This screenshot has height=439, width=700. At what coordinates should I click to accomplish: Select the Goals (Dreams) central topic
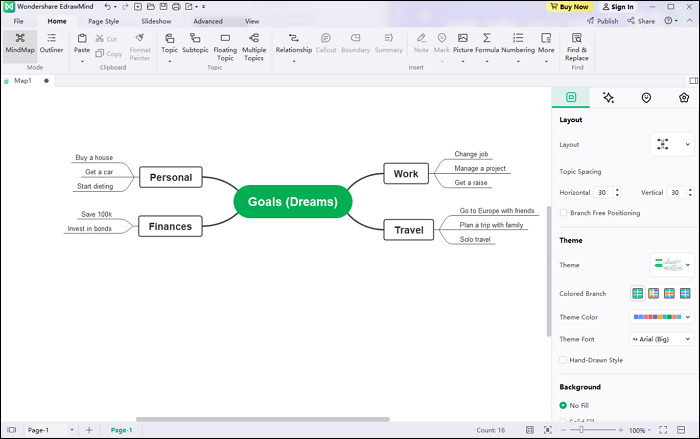(293, 202)
